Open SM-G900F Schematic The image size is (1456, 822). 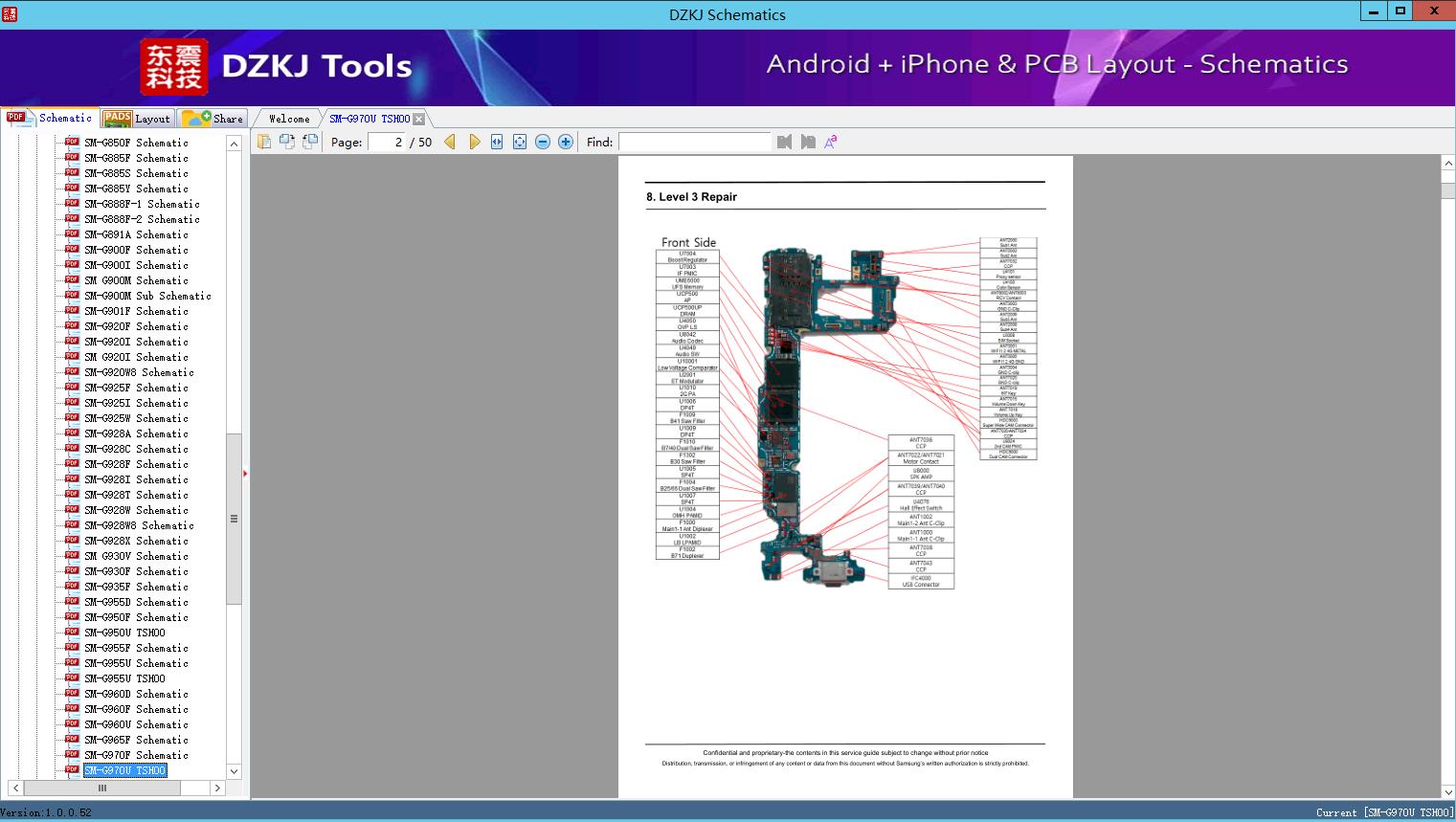136,250
